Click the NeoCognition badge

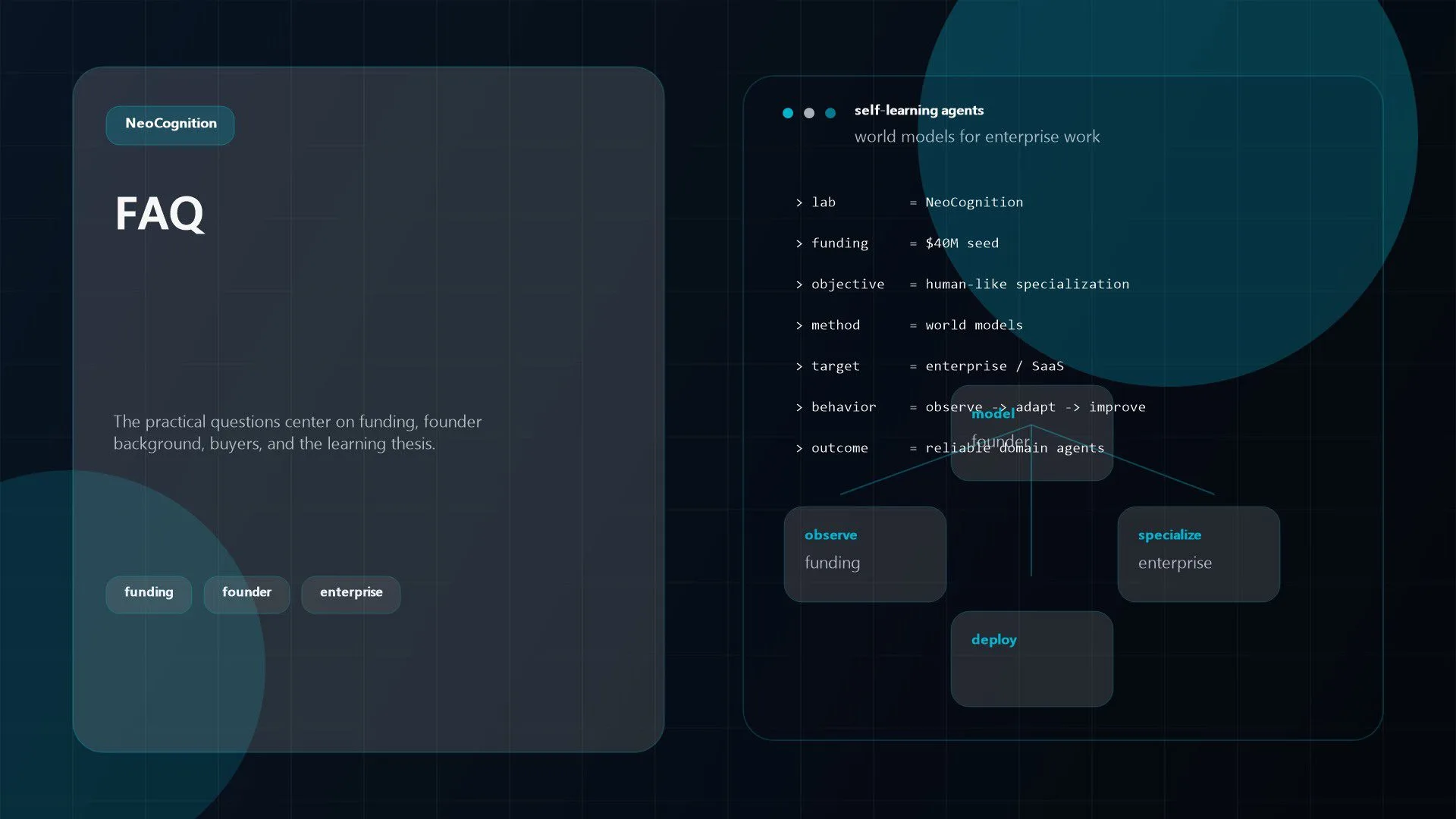pos(171,124)
